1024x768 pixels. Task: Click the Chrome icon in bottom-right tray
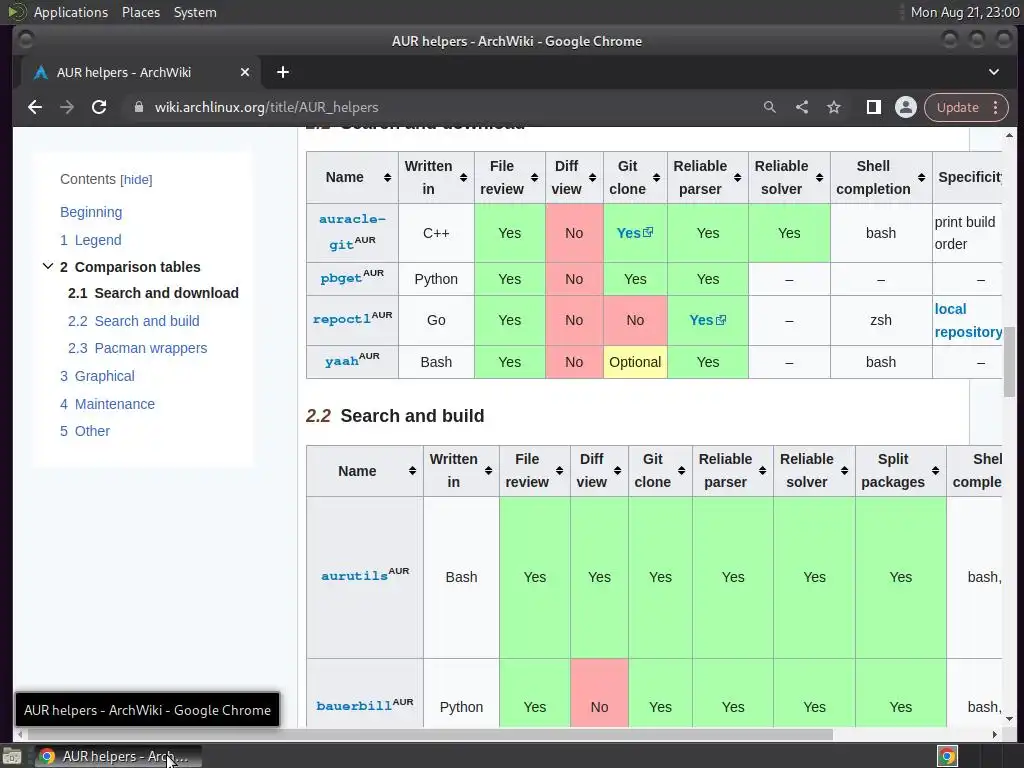(948, 757)
